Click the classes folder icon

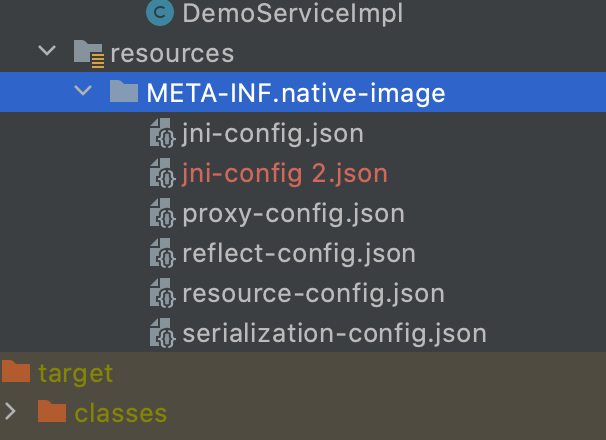(x=52, y=412)
